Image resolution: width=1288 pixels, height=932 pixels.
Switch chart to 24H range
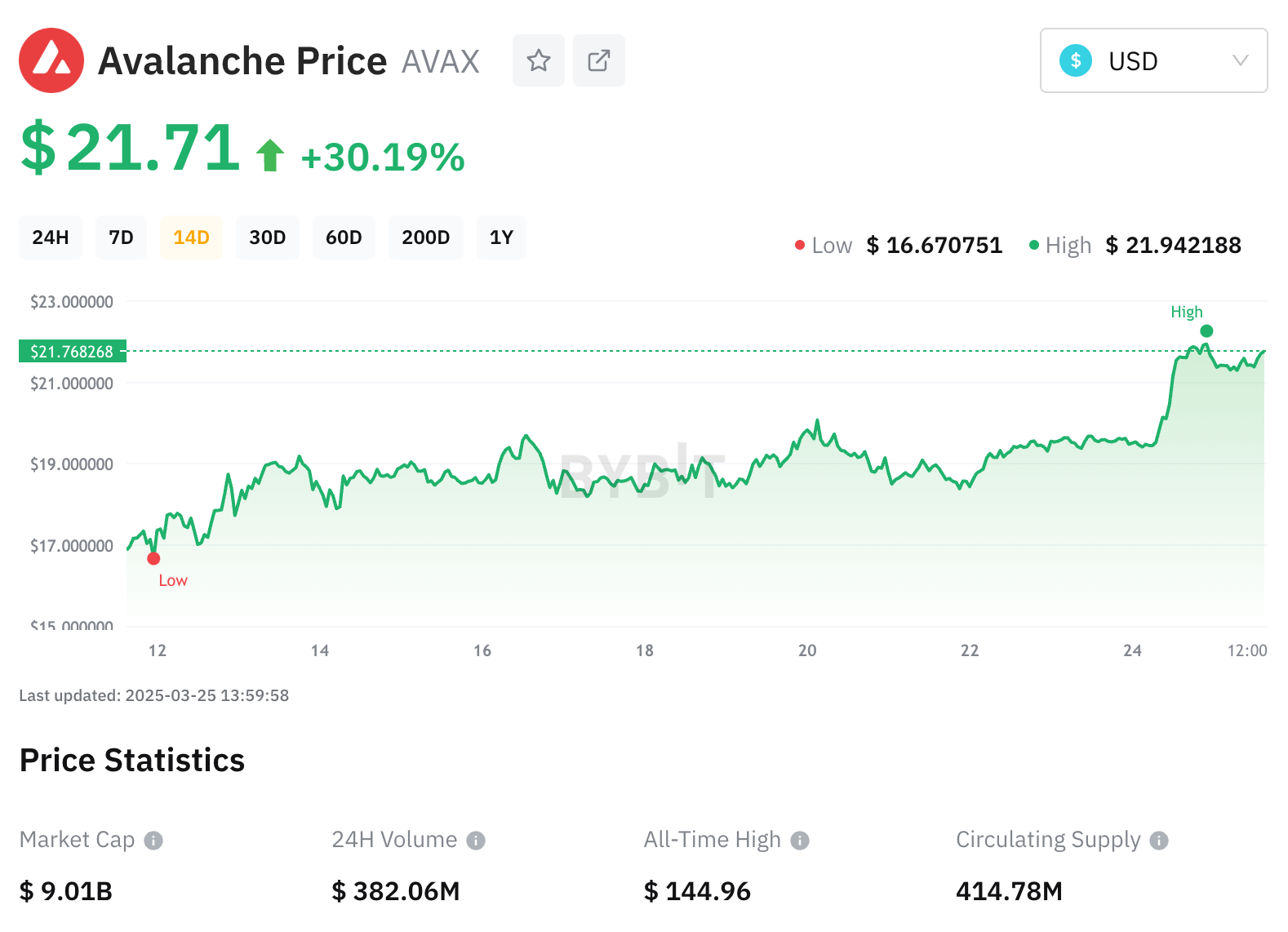point(51,237)
